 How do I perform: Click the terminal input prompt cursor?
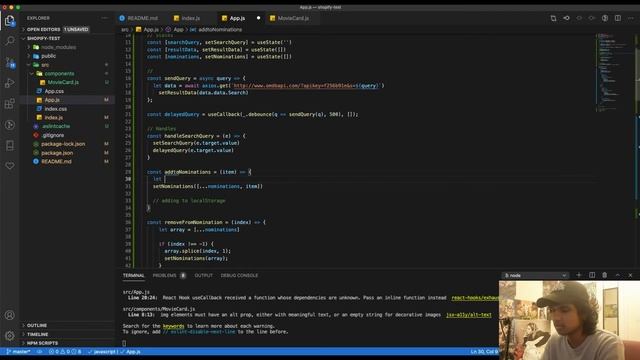124,343
